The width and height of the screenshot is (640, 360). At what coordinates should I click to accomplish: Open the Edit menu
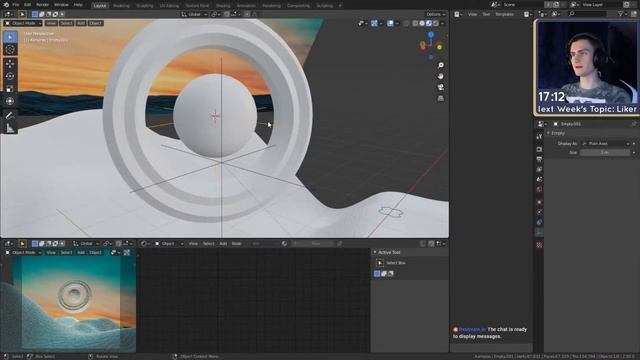click(x=27, y=5)
